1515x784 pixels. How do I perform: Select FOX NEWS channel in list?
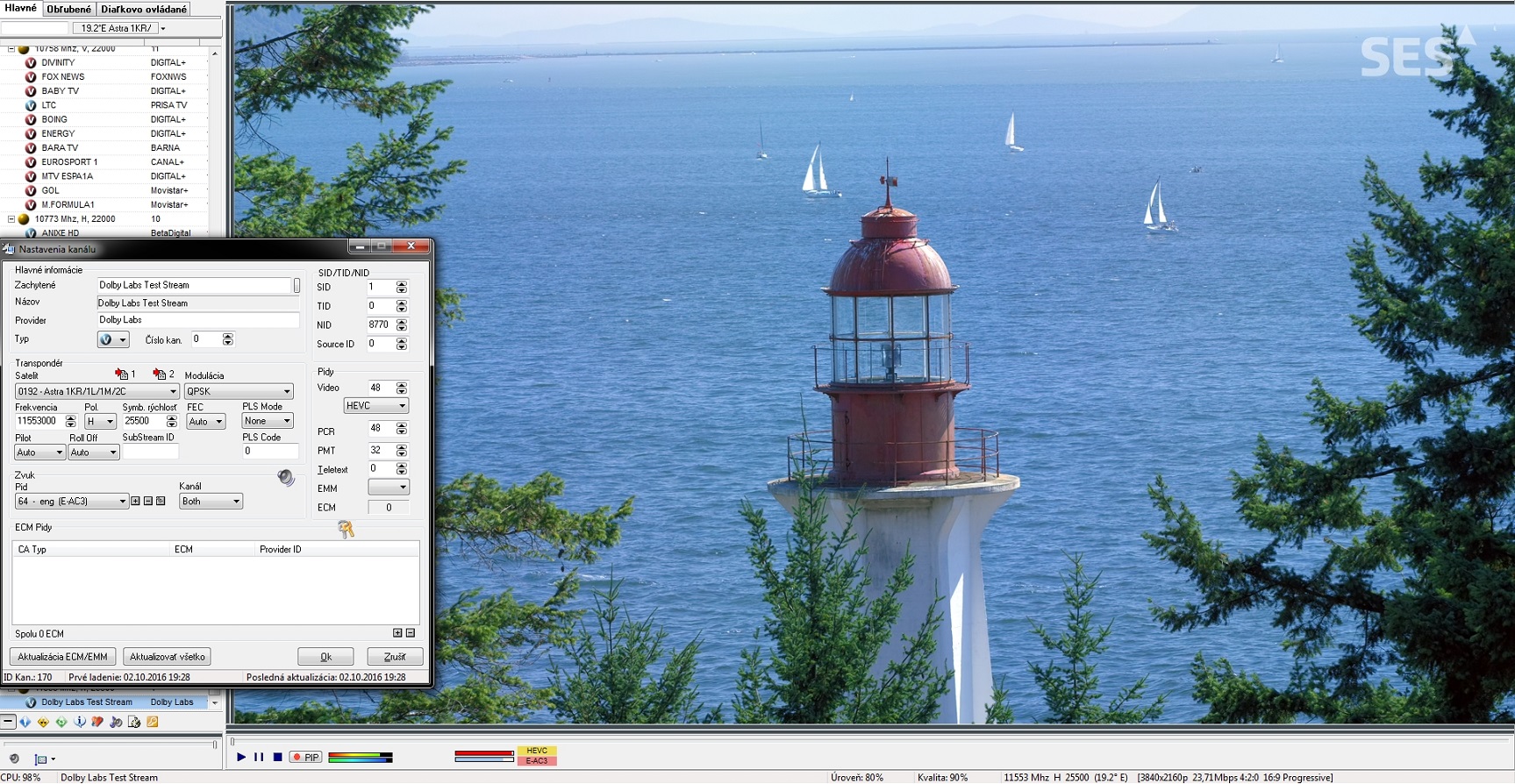(x=63, y=77)
